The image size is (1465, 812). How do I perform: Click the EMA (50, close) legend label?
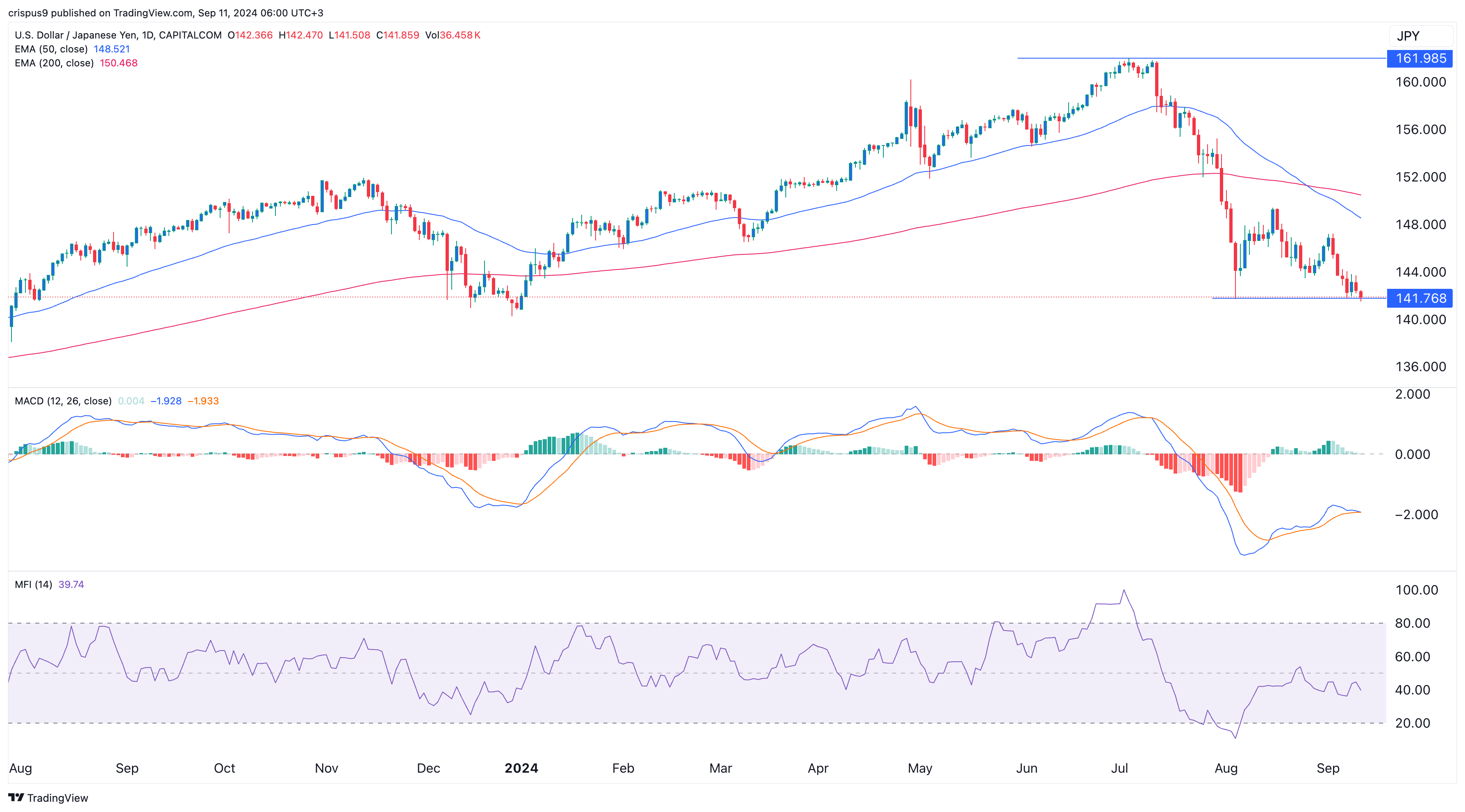coord(51,49)
